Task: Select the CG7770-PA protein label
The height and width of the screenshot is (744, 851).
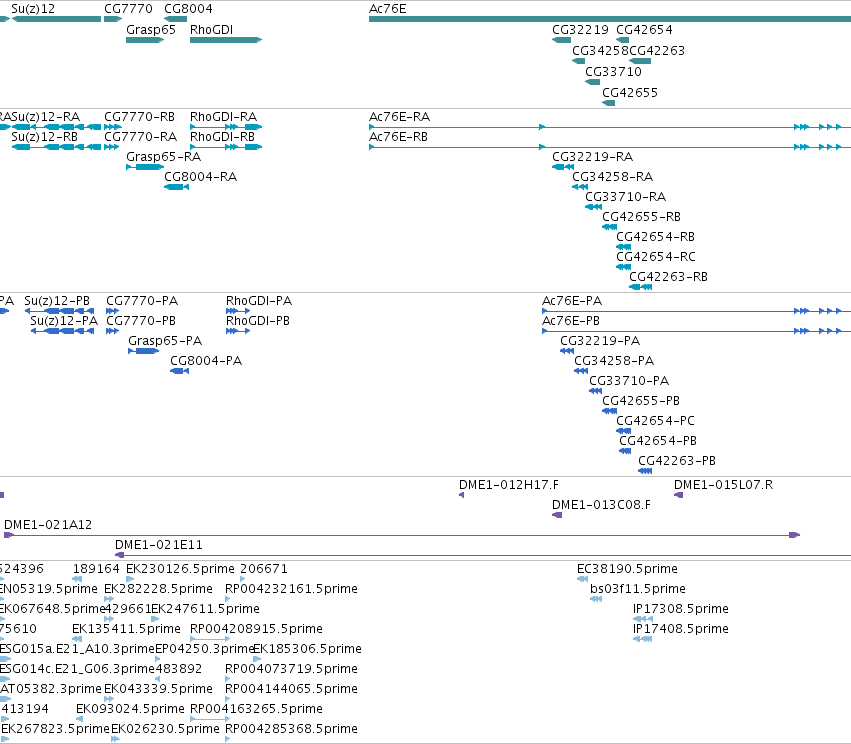Action: tap(142, 301)
